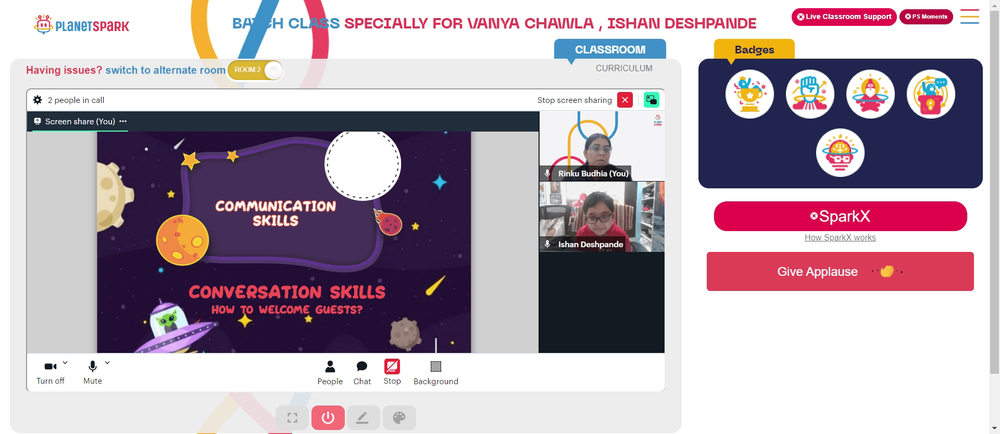Expand the microphone options chevron
The width and height of the screenshot is (1000, 434).
[107, 363]
